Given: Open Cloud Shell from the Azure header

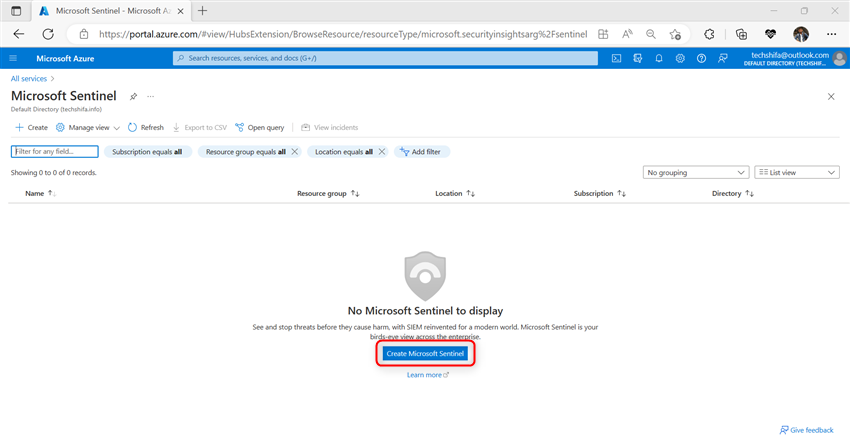Looking at the screenshot, I should [x=616, y=58].
